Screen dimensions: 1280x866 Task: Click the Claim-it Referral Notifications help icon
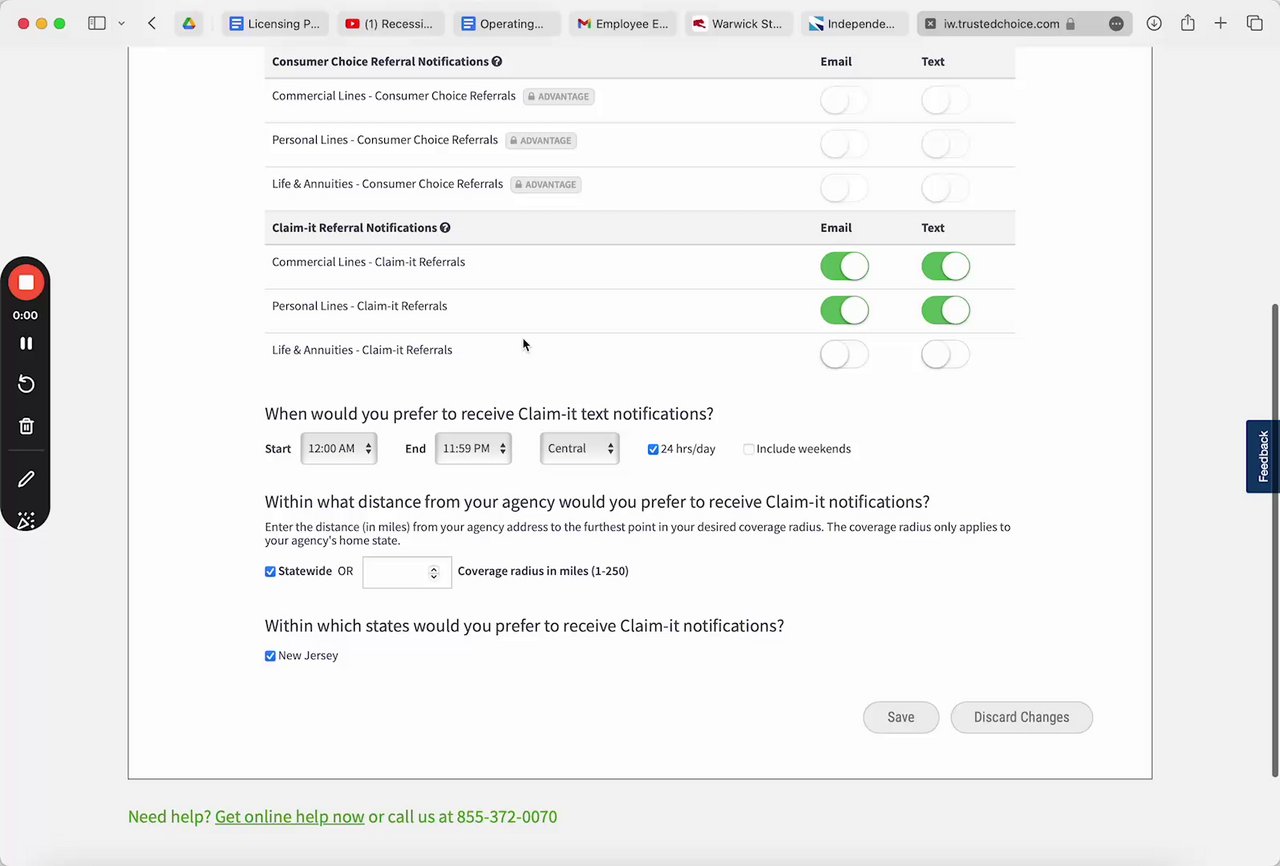tap(445, 228)
